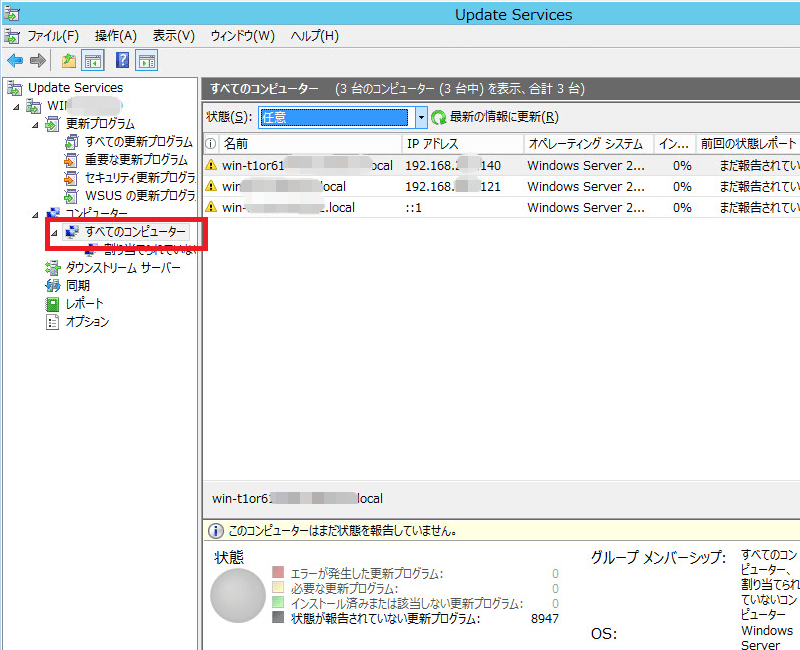
Task: Open the 操作(A) menu
Action: tap(116, 36)
